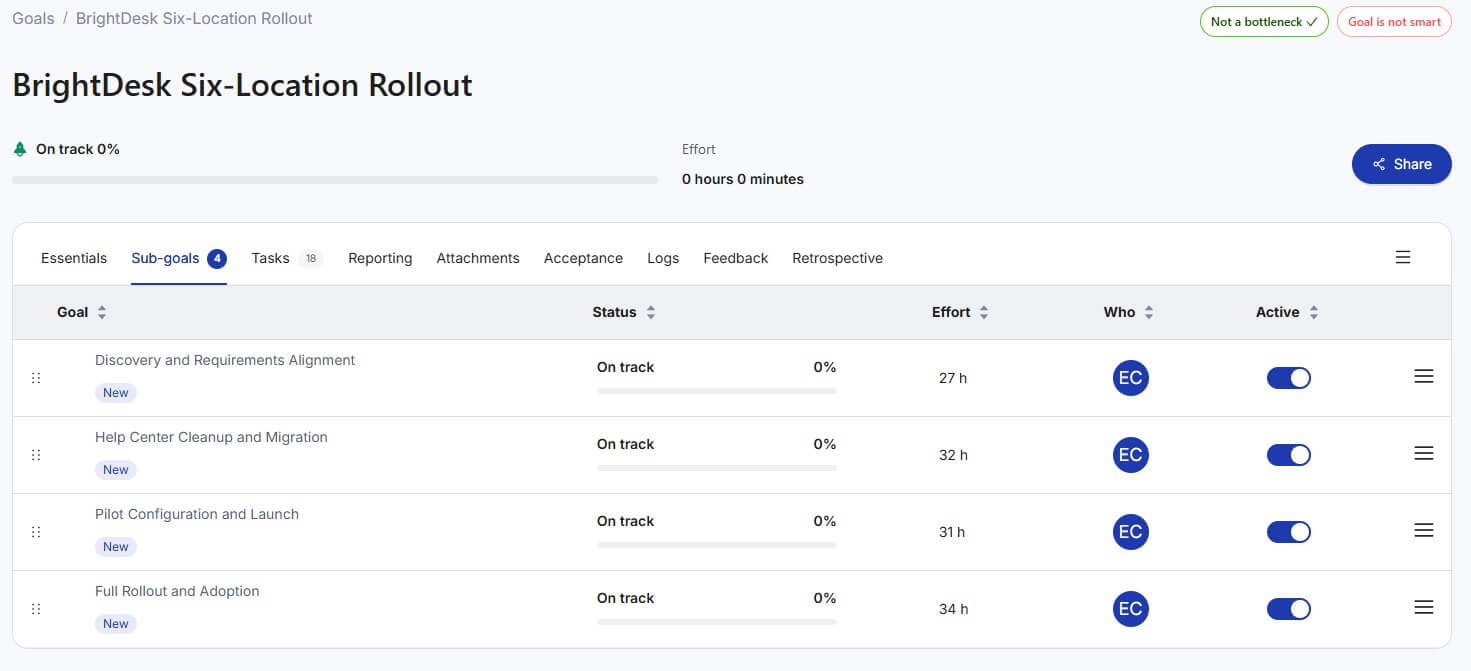Open the row menu for Full Rollout and Adoption
The image size is (1471, 671).
point(1424,607)
